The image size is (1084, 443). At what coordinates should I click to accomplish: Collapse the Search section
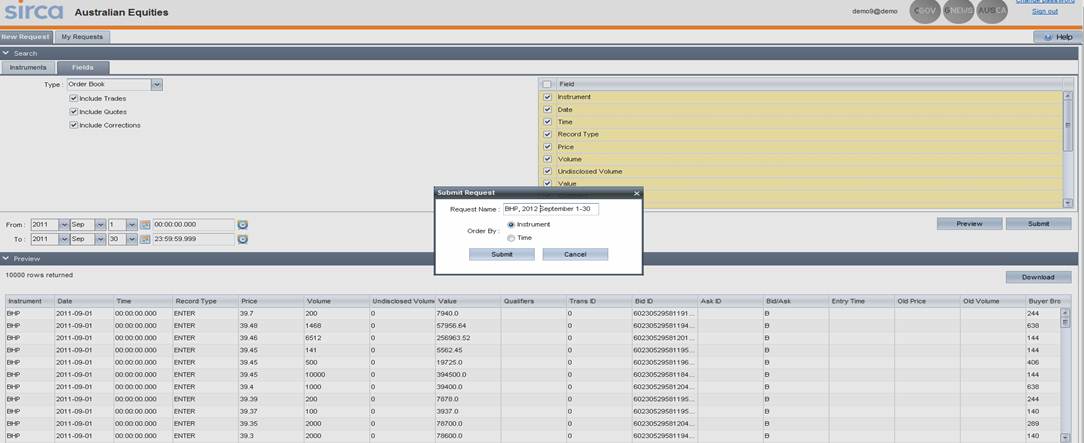pyautogui.click(x=6, y=53)
